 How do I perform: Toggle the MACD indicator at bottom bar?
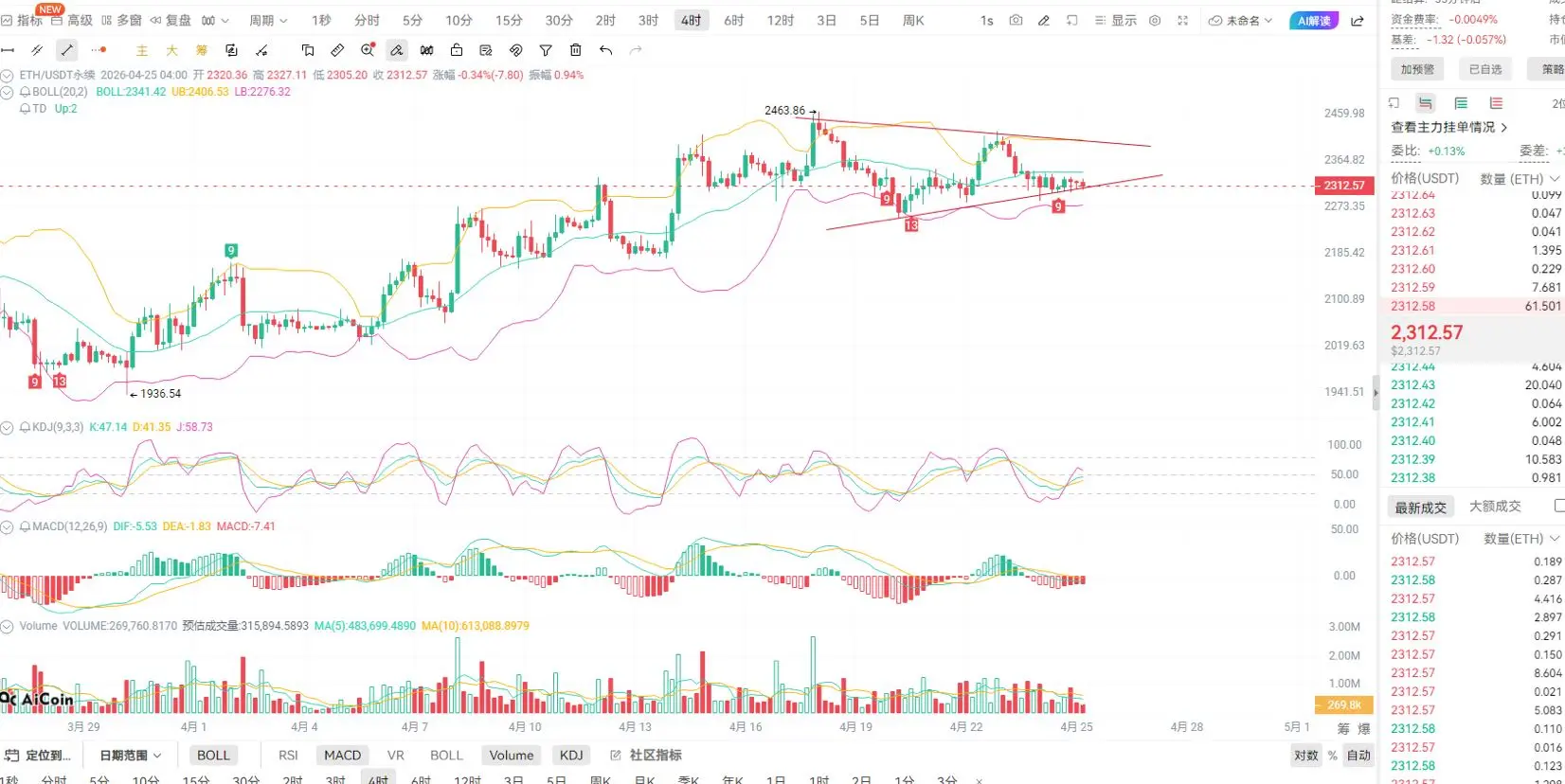[342, 755]
